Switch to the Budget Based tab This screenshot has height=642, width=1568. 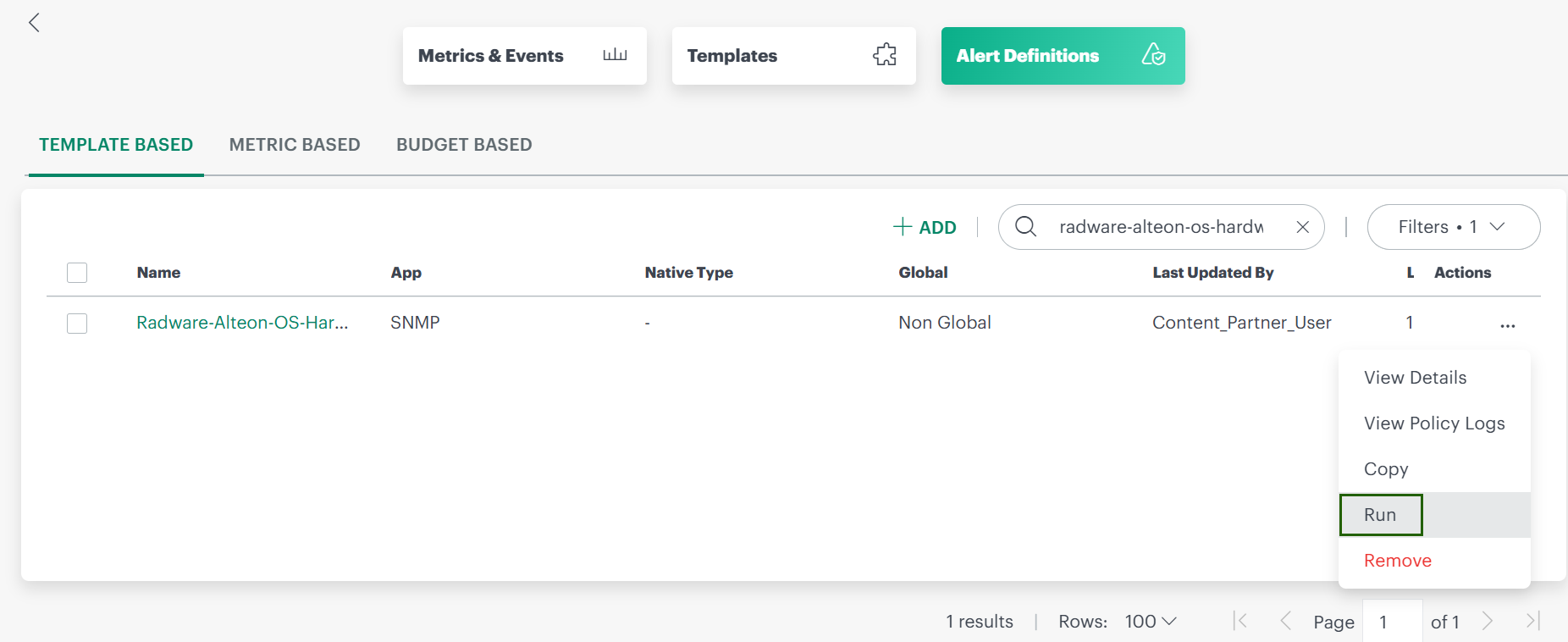pyautogui.click(x=464, y=145)
